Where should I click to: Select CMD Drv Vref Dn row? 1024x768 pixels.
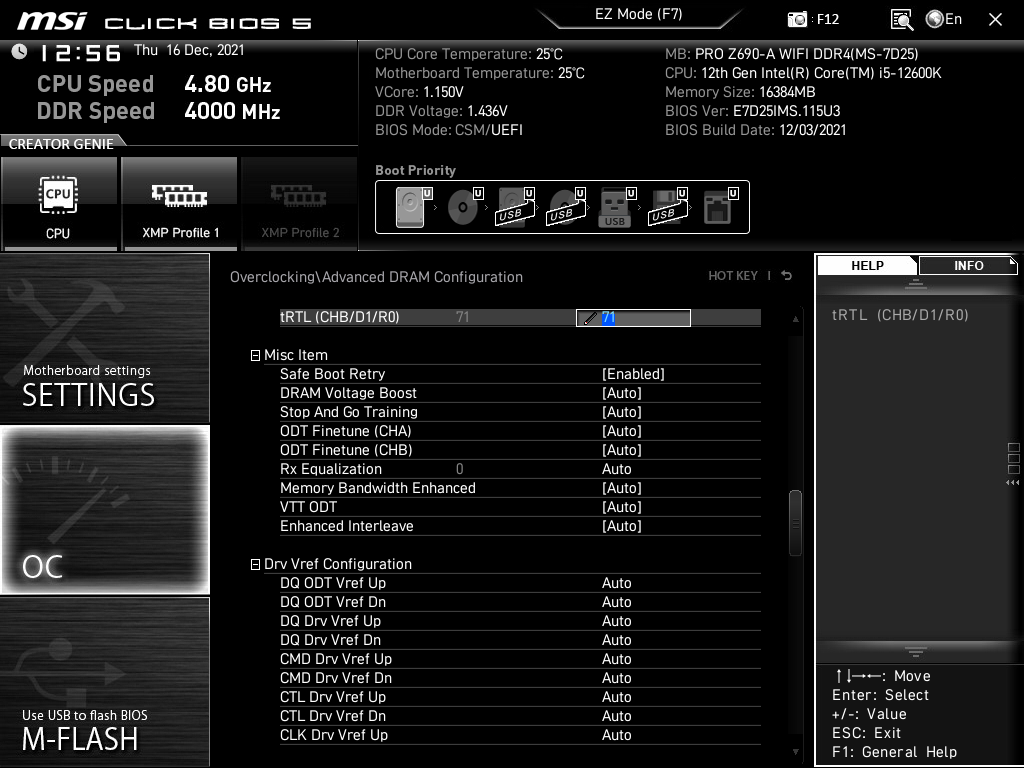(x=520, y=677)
